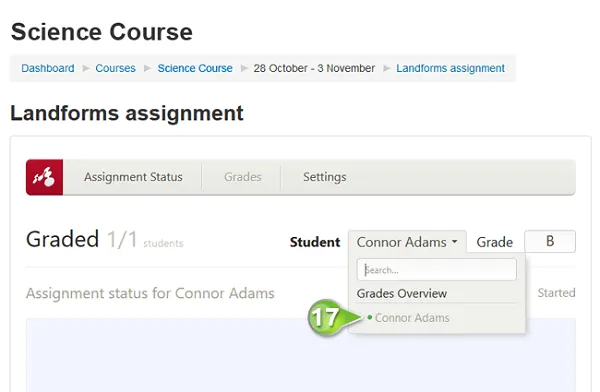Click the Grade box showing B
Screen dimensions: 600x392
550,241
